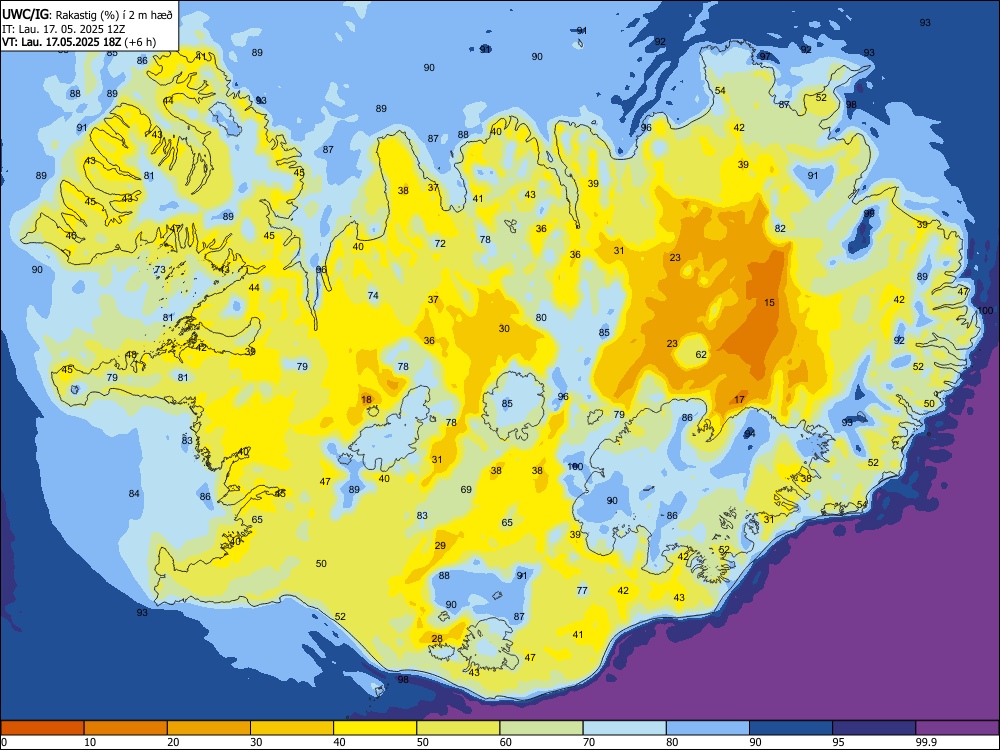The height and width of the screenshot is (750, 1000).
Task: Click the medium blue 80–90 legend swatch
Action: coord(708,728)
